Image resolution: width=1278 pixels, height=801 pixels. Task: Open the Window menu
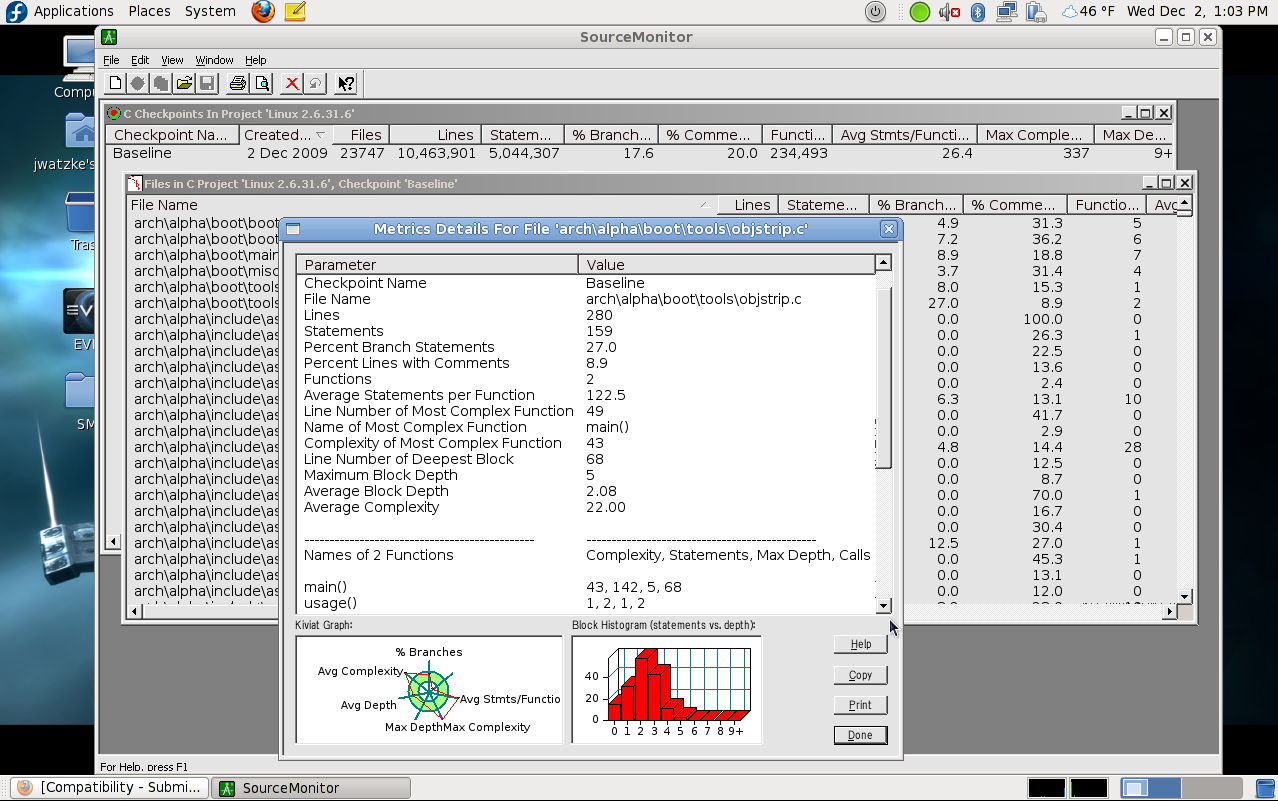pyautogui.click(x=214, y=60)
